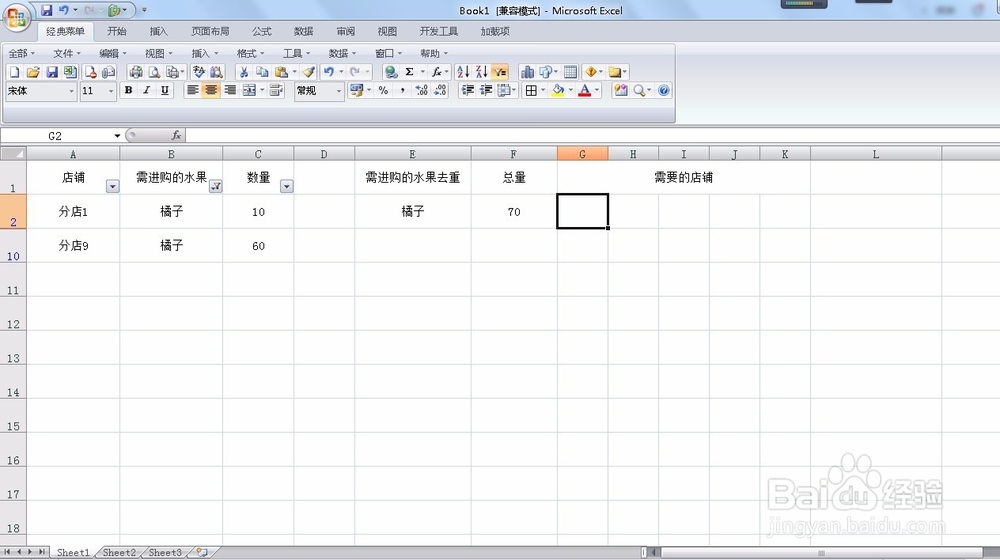This screenshot has height=560, width=1000.
Task: Sort descending Z to A
Action: [x=482, y=72]
